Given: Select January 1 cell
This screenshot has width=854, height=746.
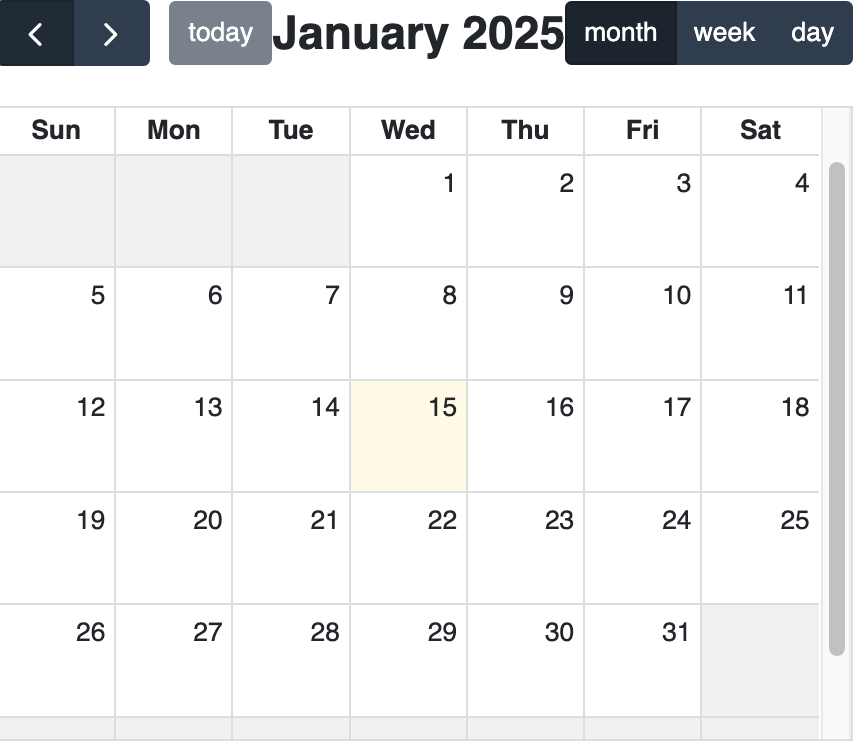Looking at the screenshot, I should (x=408, y=211).
